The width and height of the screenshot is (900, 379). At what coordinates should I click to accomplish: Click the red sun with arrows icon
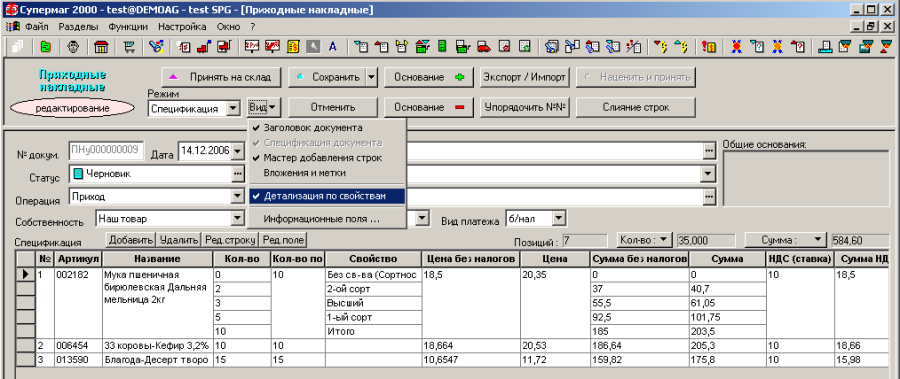[736, 47]
